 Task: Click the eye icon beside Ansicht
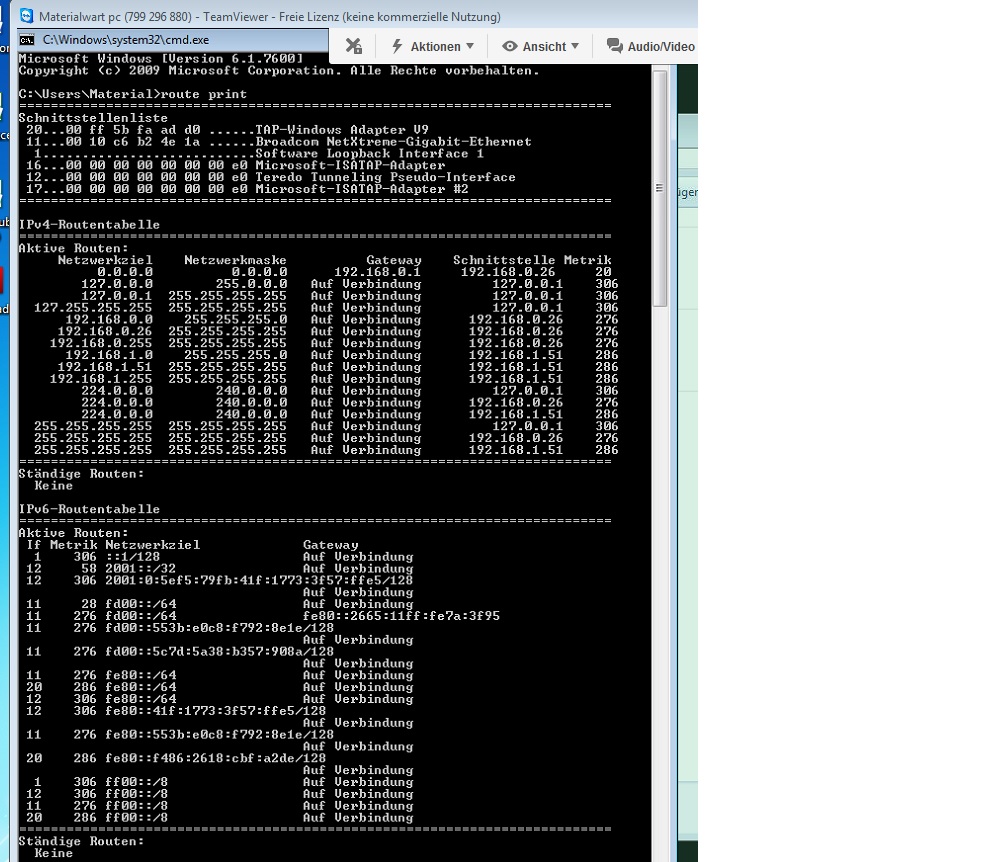509,46
